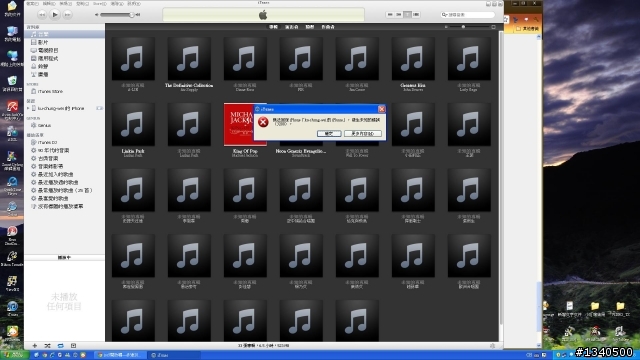Click the Next track button
Screen dimensions: 640x360
tap(68, 15)
